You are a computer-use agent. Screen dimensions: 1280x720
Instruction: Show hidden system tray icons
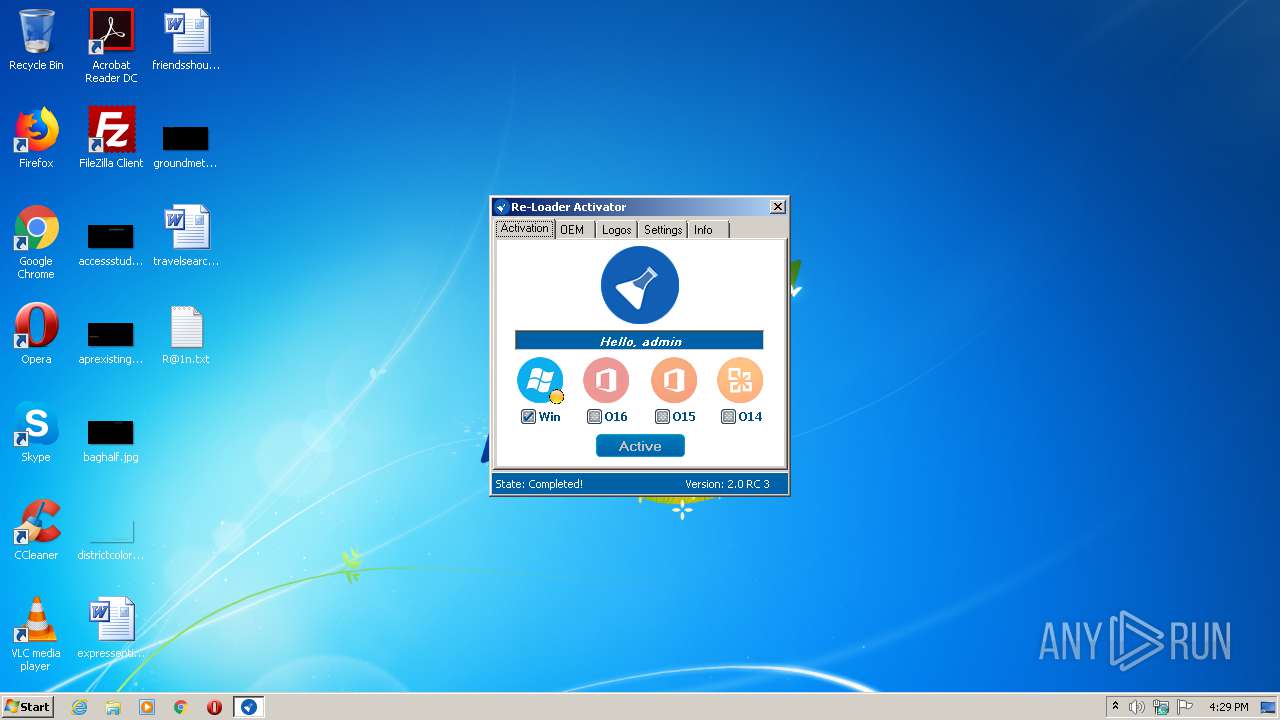point(1115,706)
